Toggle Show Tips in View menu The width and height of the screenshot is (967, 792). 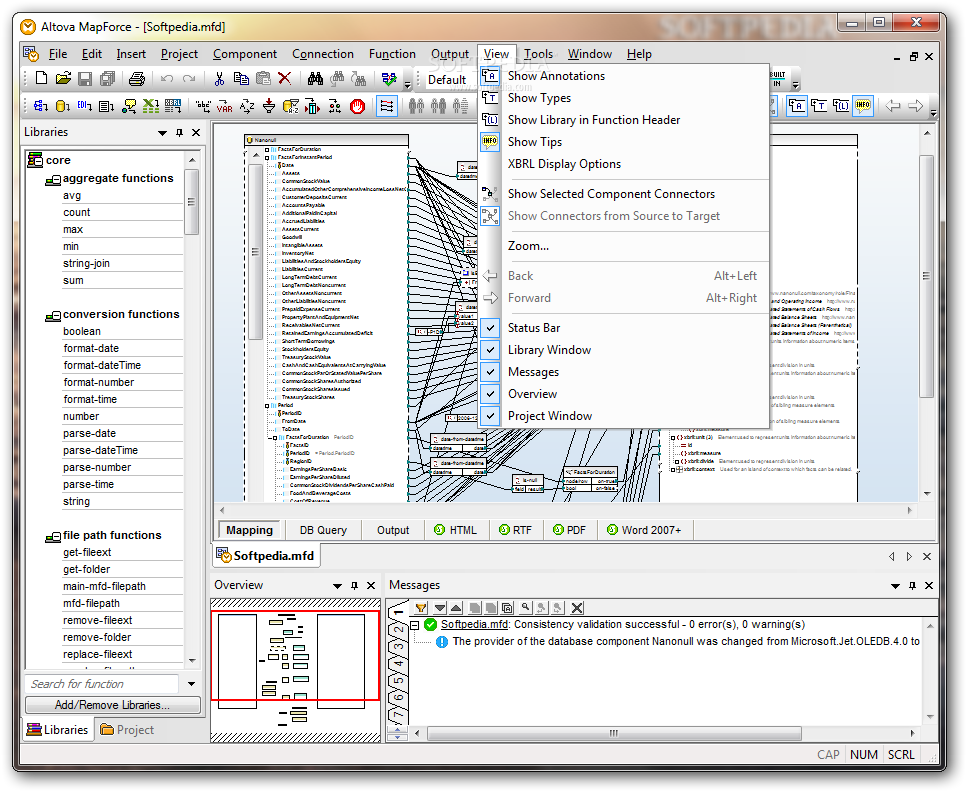[535, 142]
